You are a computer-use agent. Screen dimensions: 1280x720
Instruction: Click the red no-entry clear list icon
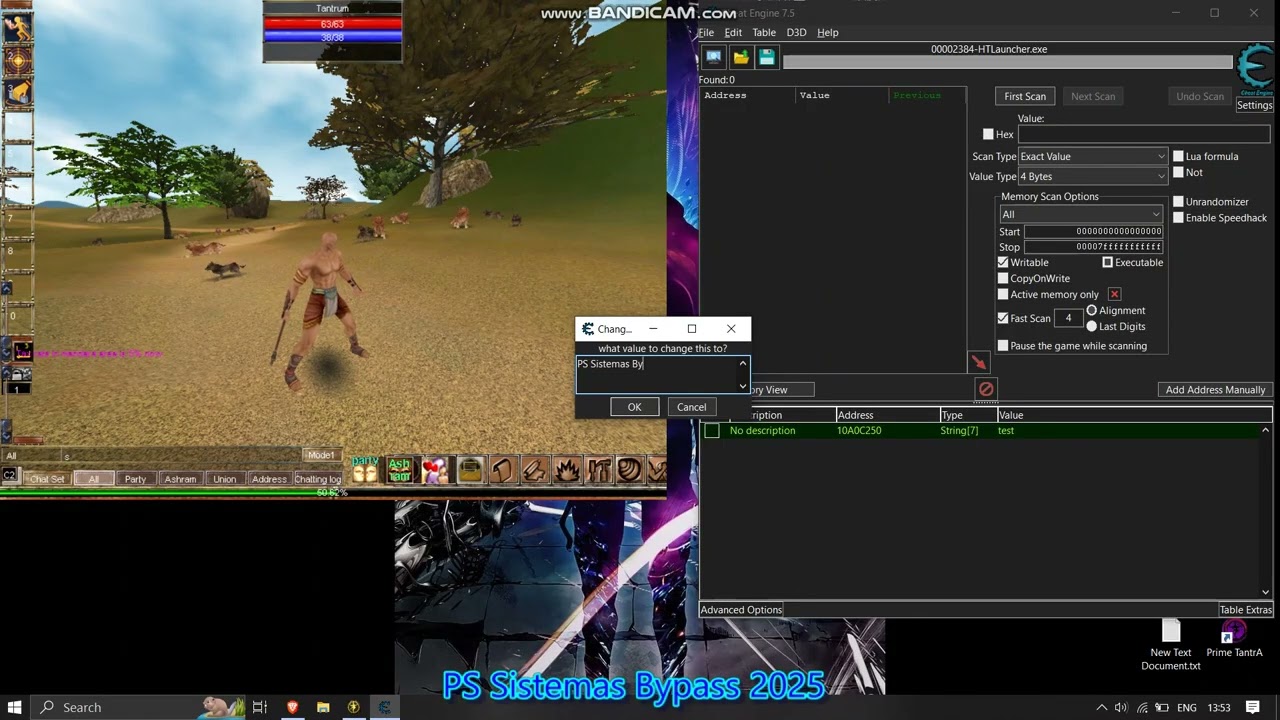click(x=986, y=389)
